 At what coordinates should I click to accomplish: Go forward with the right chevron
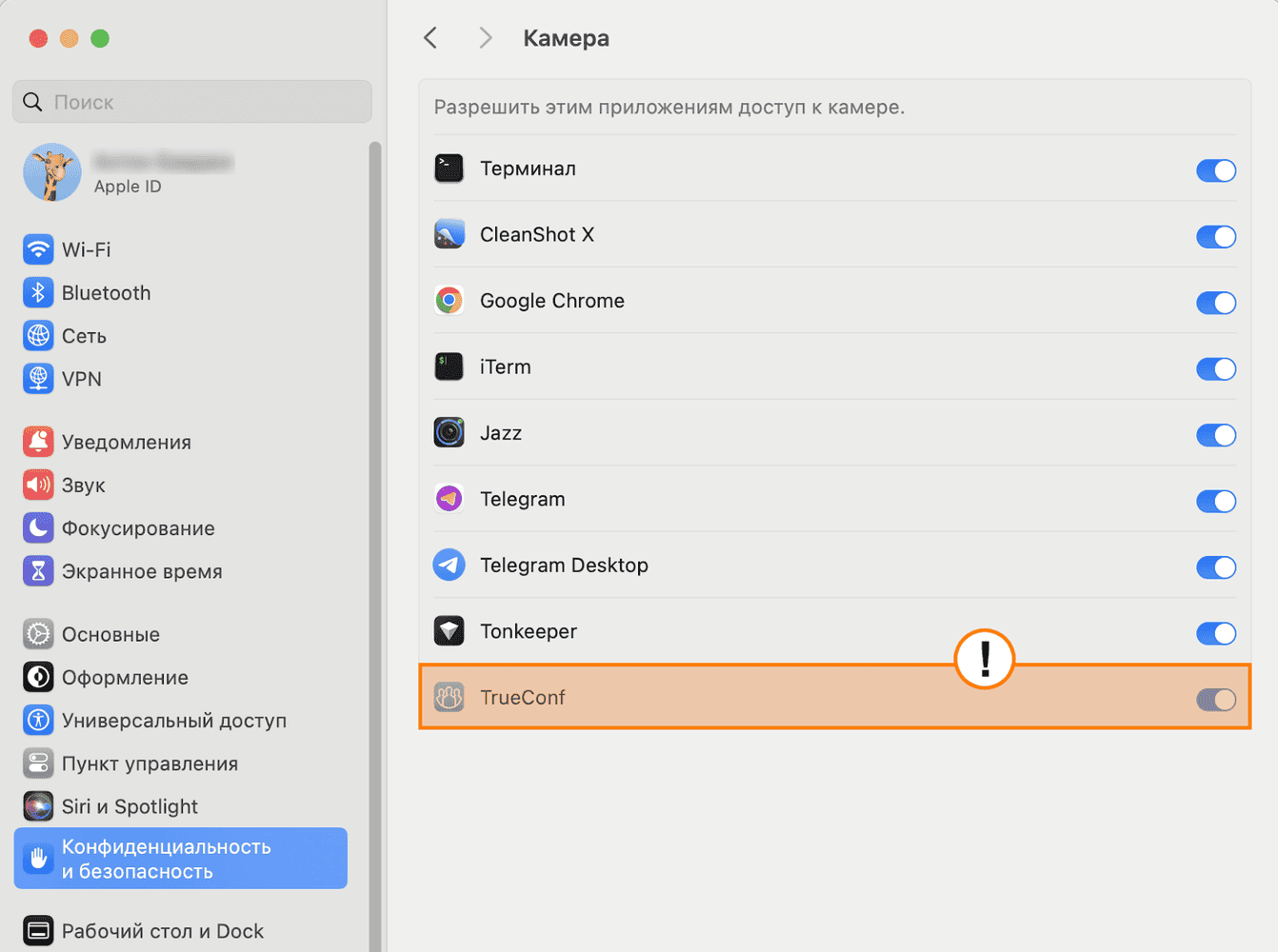[x=486, y=38]
